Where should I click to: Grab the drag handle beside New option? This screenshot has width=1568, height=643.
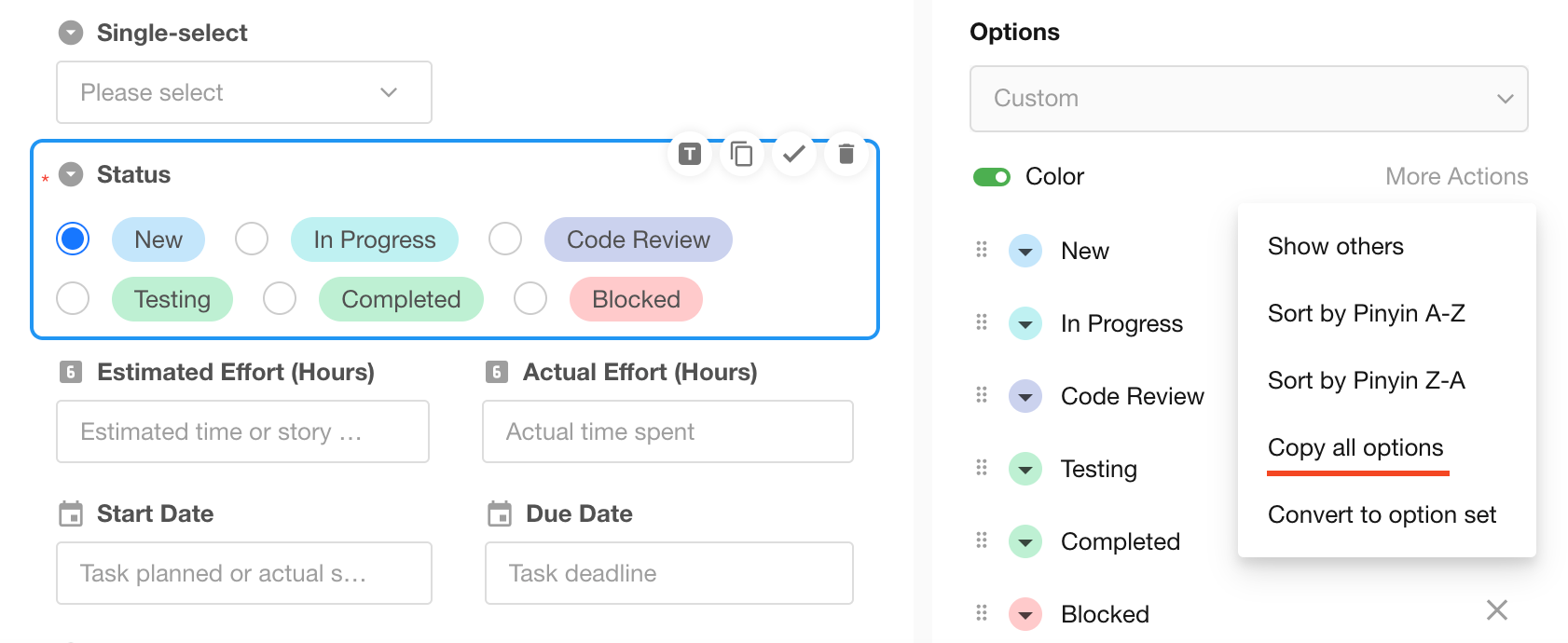pos(982,250)
